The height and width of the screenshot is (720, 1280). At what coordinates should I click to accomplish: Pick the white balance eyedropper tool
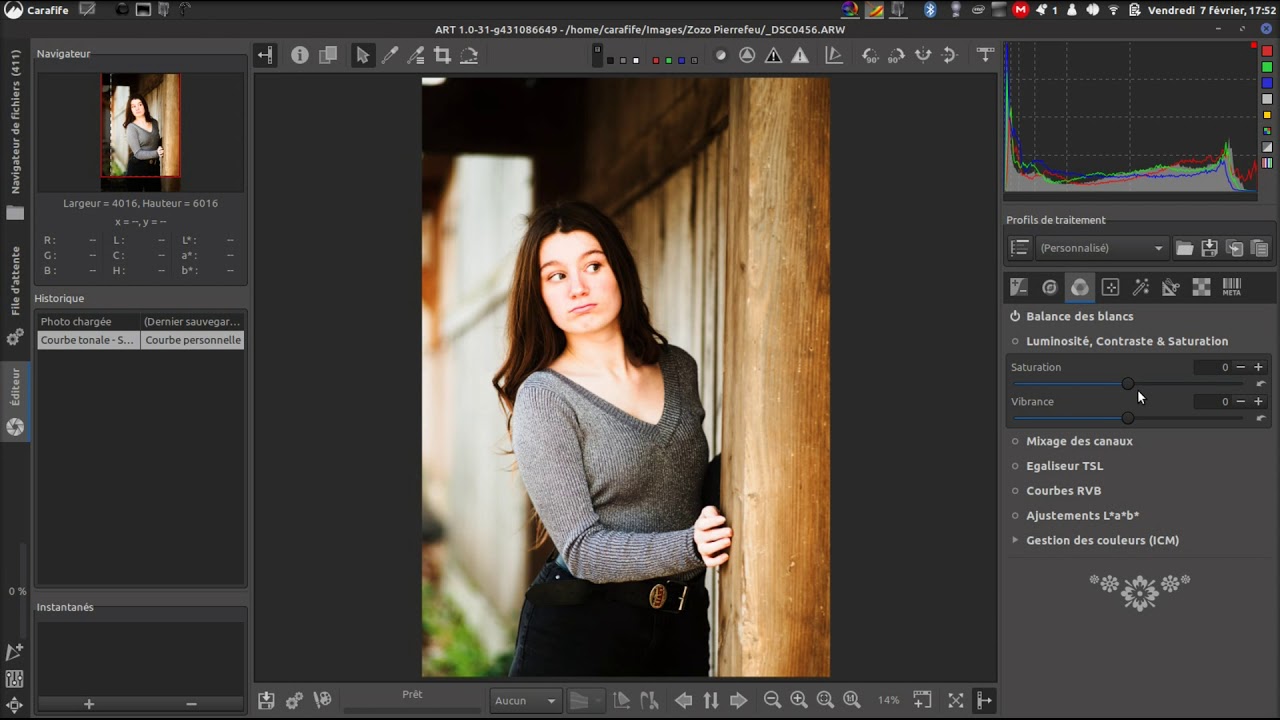tap(390, 56)
